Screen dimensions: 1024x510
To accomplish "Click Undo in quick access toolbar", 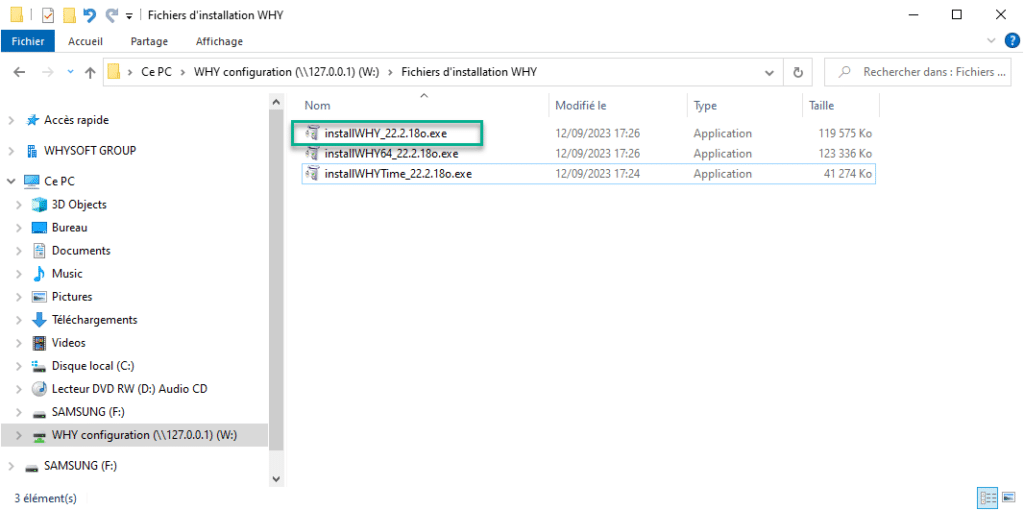I will tap(91, 14).
